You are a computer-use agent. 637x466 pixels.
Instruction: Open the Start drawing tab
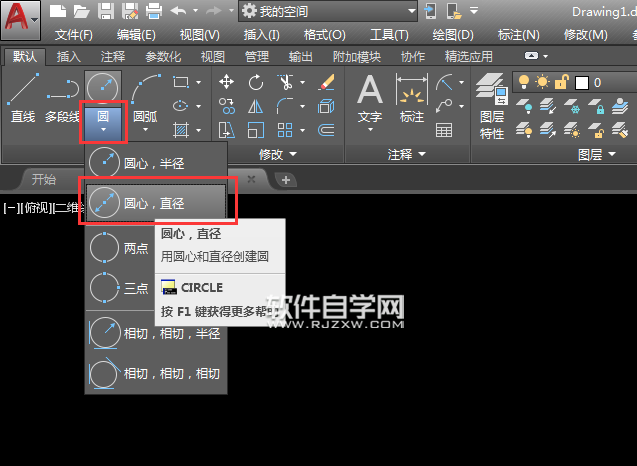point(44,179)
